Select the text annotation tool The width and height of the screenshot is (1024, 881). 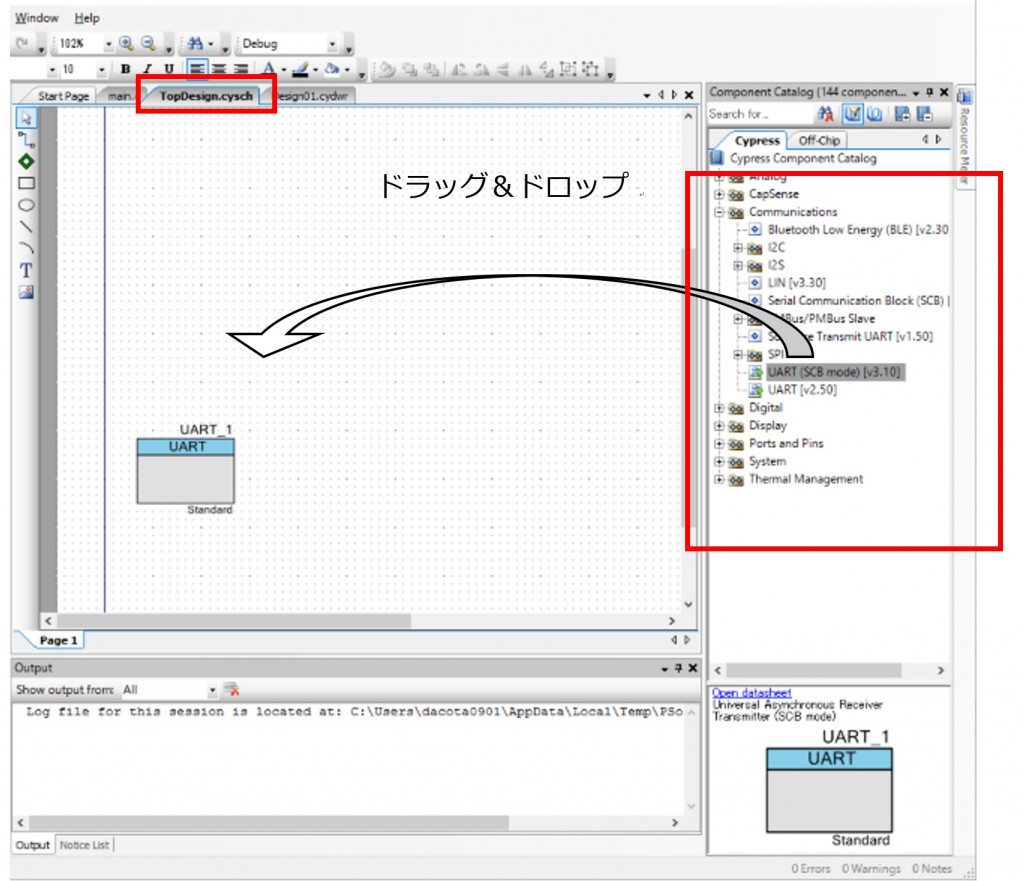[26, 270]
